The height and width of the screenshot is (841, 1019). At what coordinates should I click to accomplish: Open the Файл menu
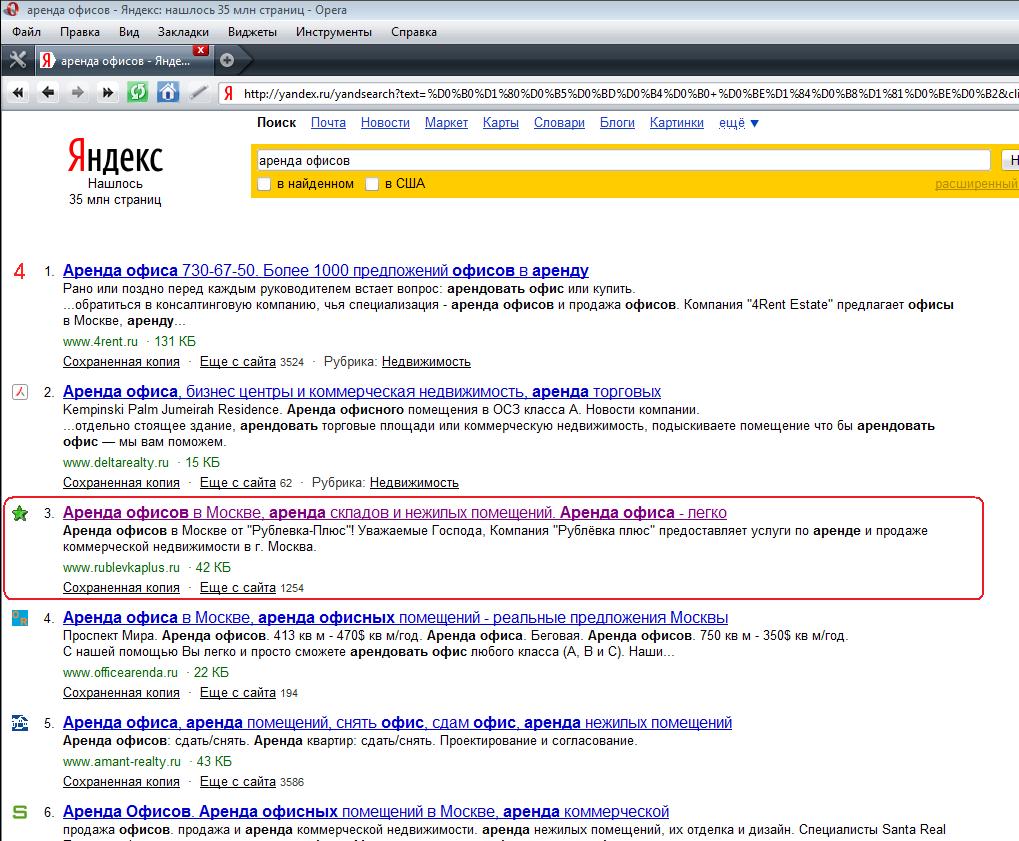pos(26,32)
